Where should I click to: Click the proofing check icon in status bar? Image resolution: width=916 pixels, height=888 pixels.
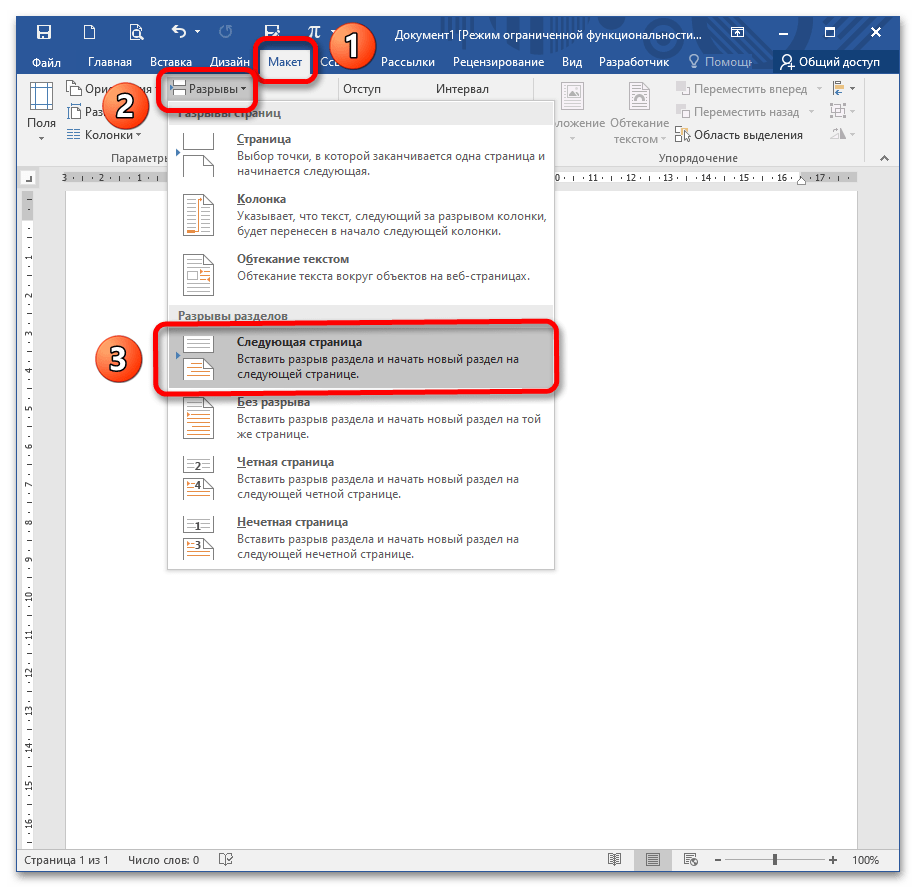[227, 860]
